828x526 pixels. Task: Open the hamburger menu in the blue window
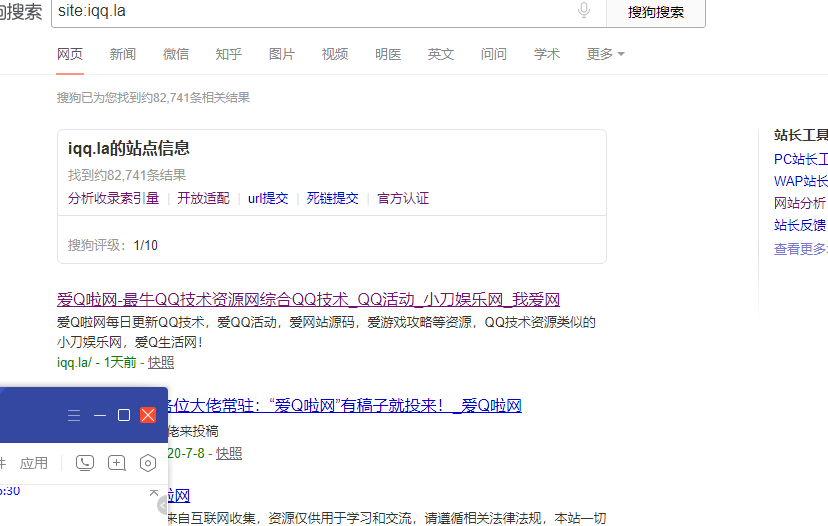[x=74, y=416]
